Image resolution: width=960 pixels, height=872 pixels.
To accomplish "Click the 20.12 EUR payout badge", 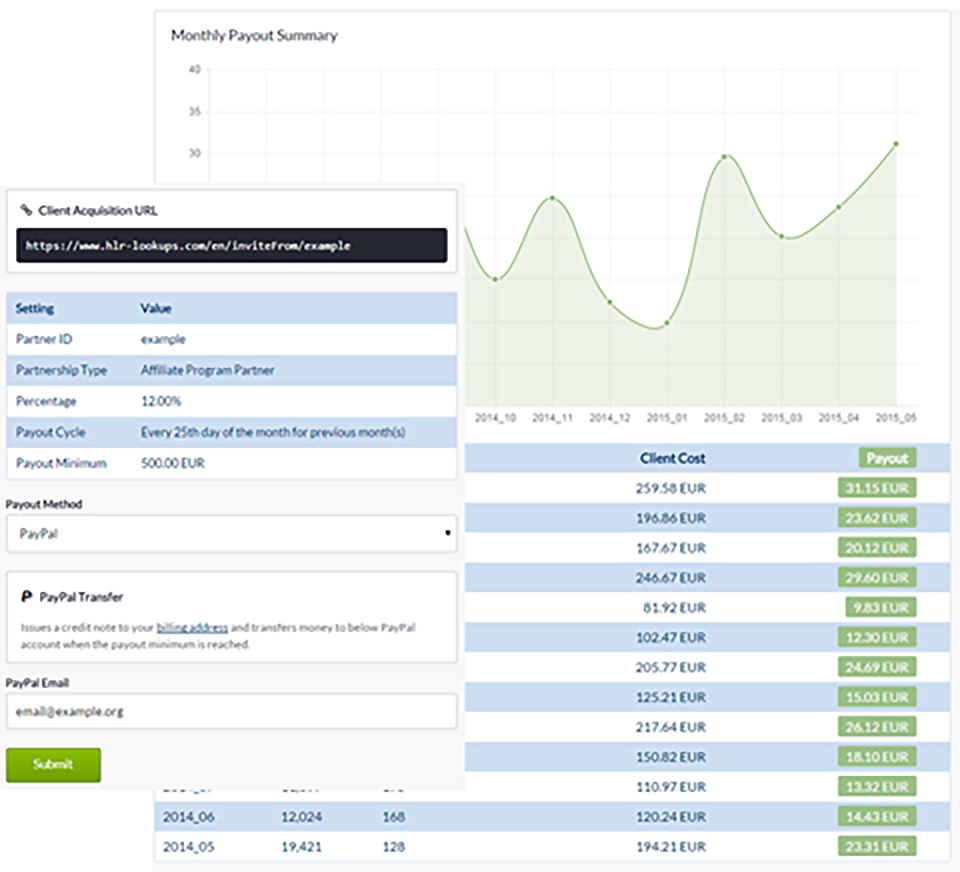I will (x=877, y=547).
